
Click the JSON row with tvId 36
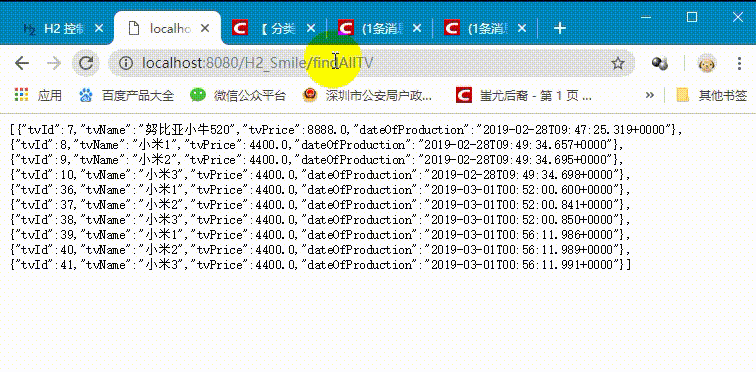pyautogui.click(x=320, y=189)
